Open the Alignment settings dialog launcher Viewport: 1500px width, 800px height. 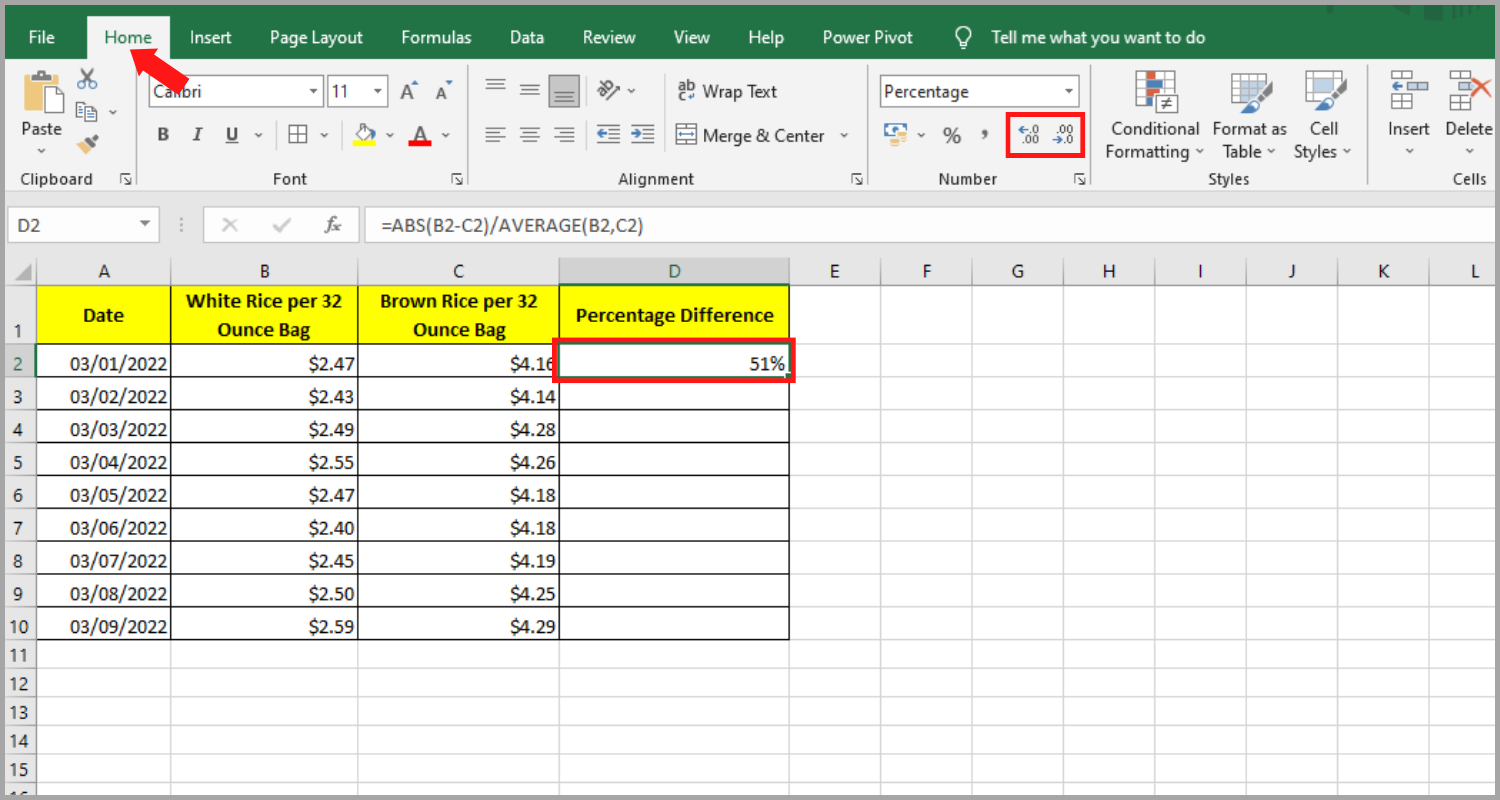(856, 178)
